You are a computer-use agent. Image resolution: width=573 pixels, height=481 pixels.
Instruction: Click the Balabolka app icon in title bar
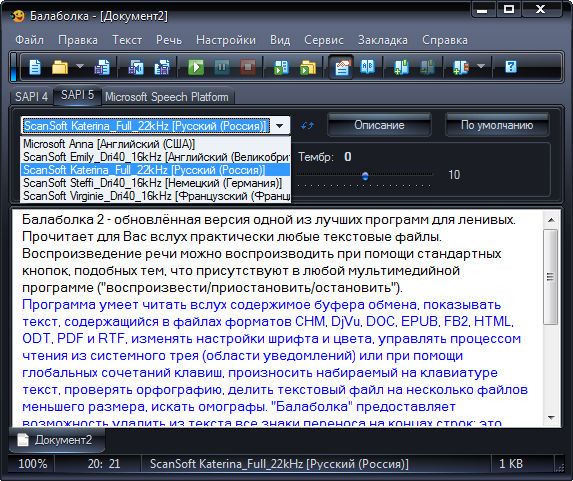[x=17, y=16]
